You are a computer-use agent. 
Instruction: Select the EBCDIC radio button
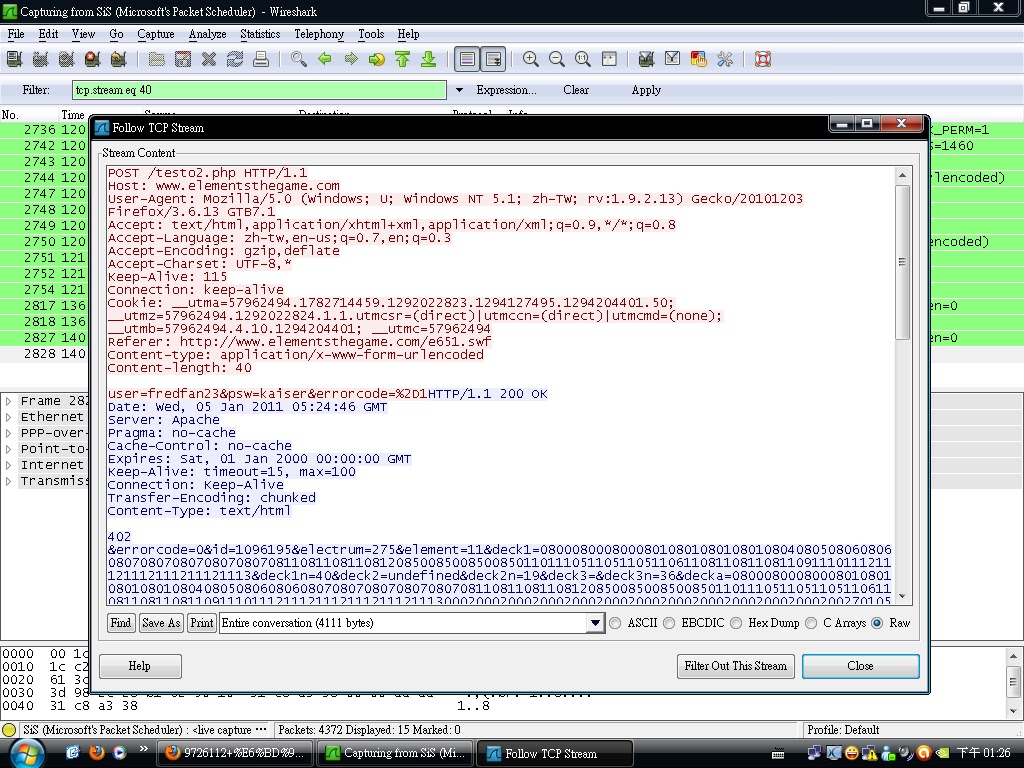point(669,623)
